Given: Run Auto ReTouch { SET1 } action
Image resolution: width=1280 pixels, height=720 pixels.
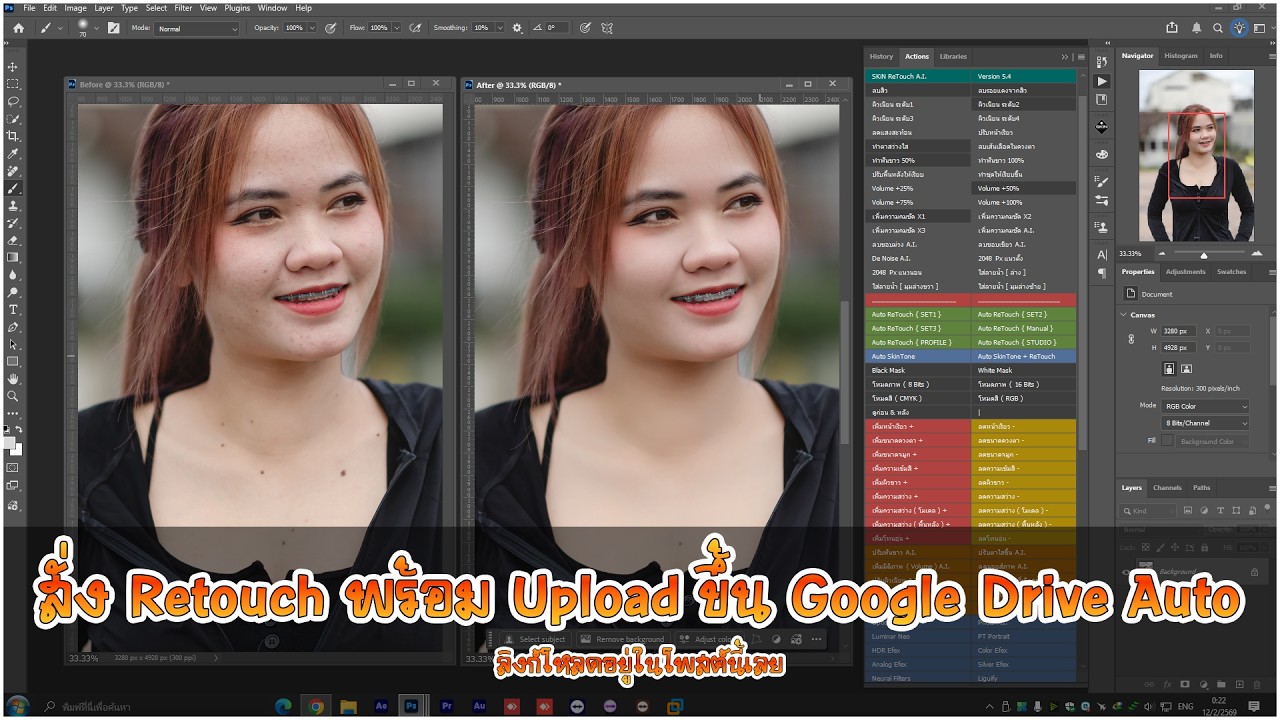Looking at the screenshot, I should 918,314.
